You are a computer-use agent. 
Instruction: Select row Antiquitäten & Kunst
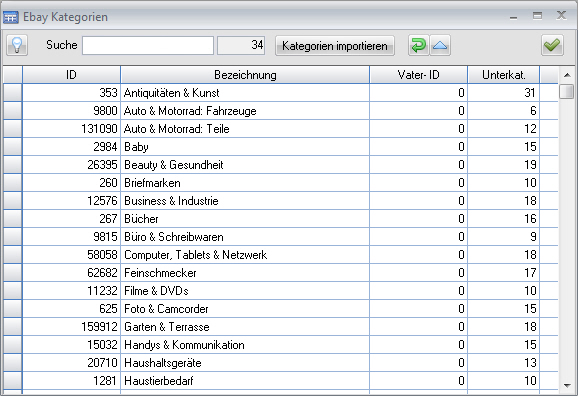pos(281,93)
